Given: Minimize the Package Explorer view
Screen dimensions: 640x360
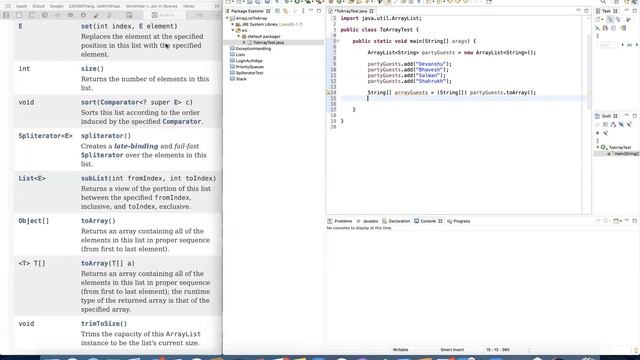Looking at the screenshot, I should tap(311, 11).
